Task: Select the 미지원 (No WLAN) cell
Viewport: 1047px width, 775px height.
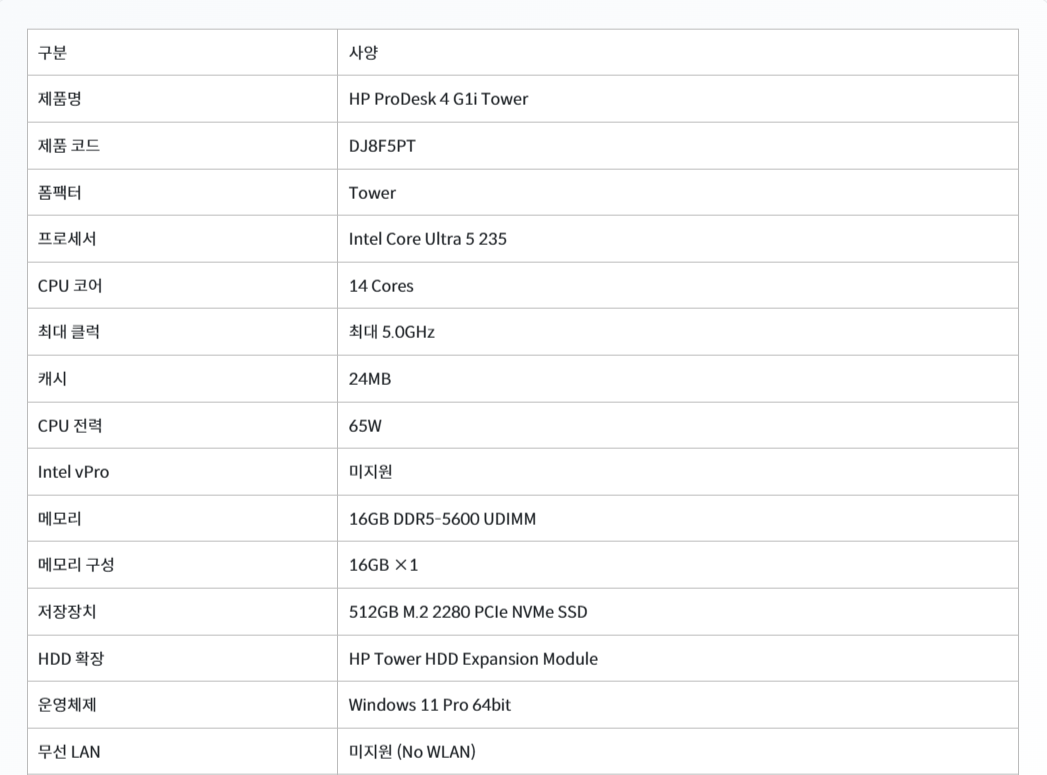Action: click(678, 752)
